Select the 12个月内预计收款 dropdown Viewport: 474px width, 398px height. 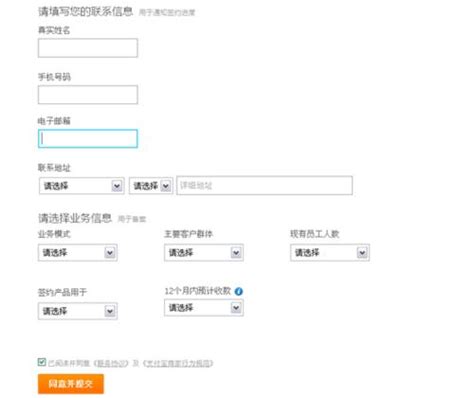(204, 307)
